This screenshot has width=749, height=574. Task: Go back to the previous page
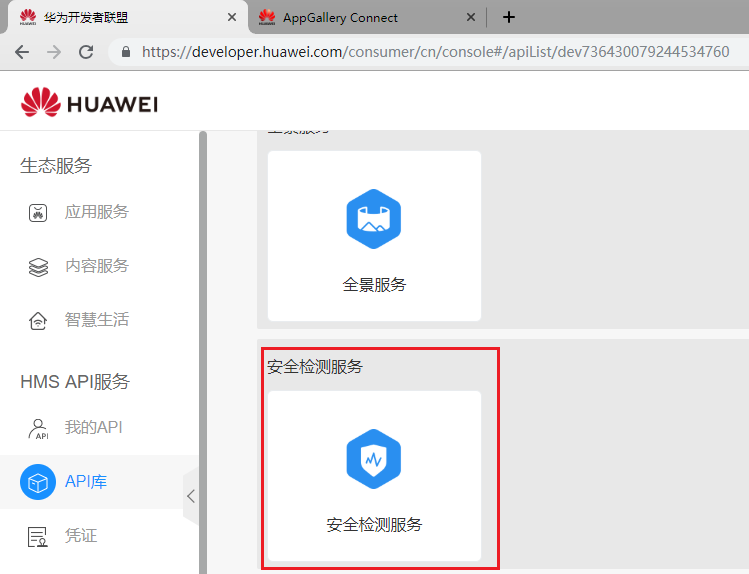[22, 52]
